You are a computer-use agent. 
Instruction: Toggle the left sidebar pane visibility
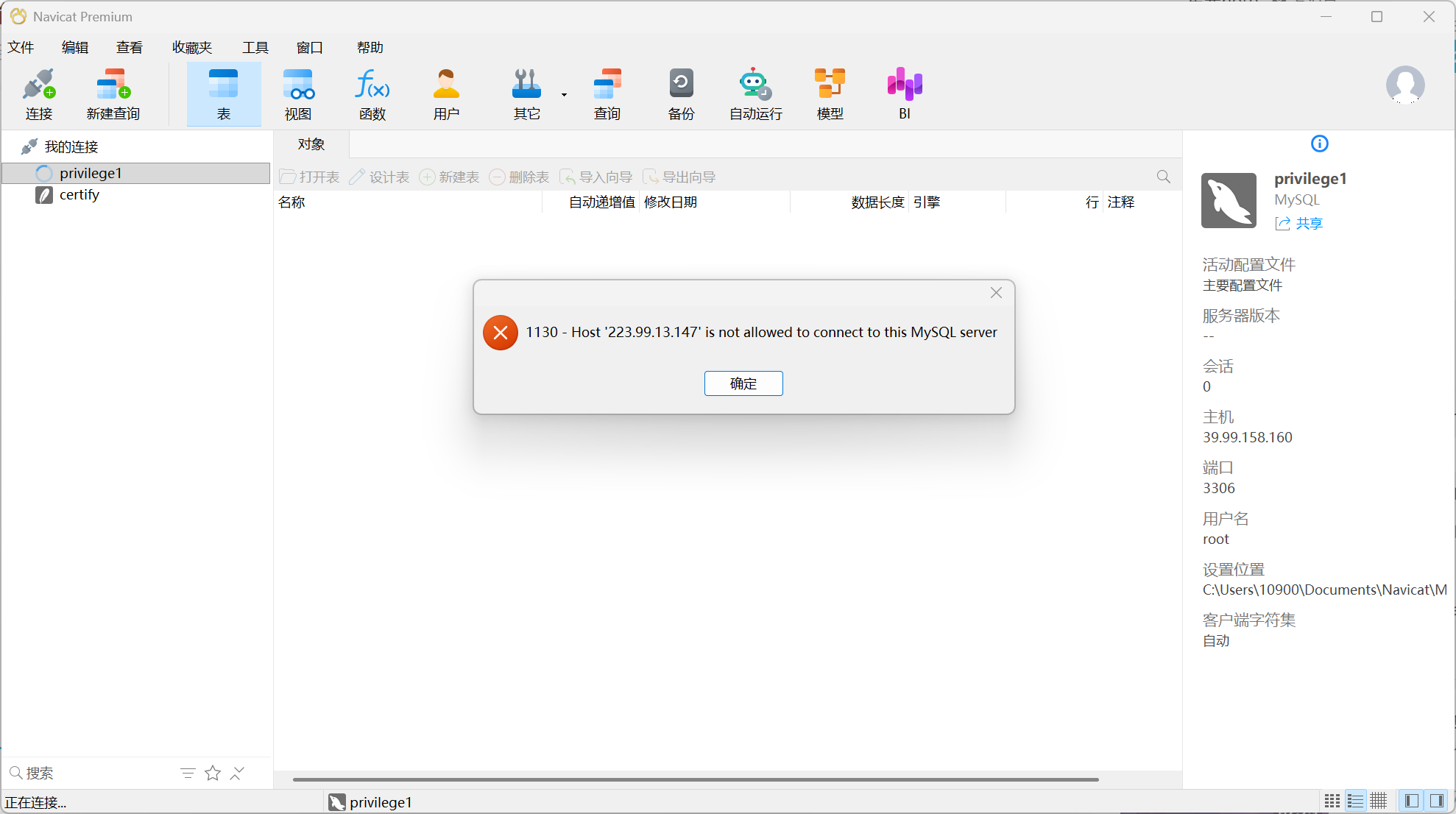coord(1412,801)
